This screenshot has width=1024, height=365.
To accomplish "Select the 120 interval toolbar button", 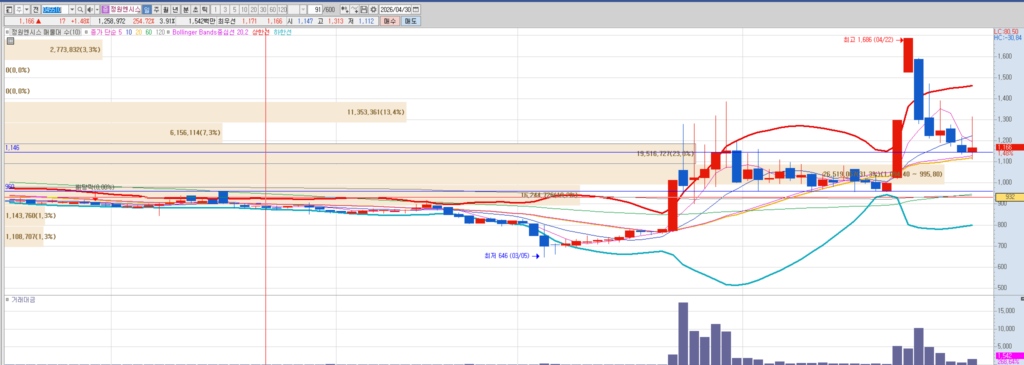I will (282, 10).
